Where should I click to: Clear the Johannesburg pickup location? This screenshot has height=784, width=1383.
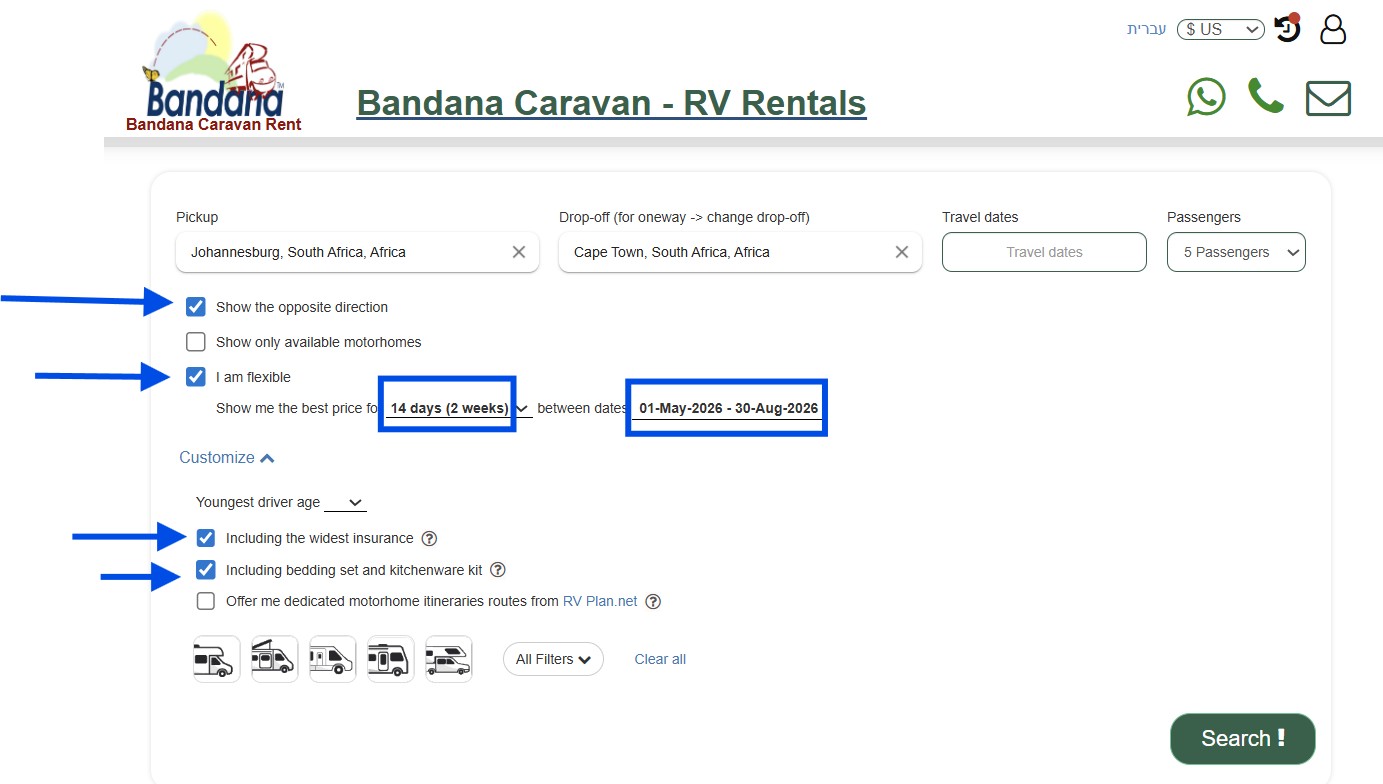[x=518, y=252]
